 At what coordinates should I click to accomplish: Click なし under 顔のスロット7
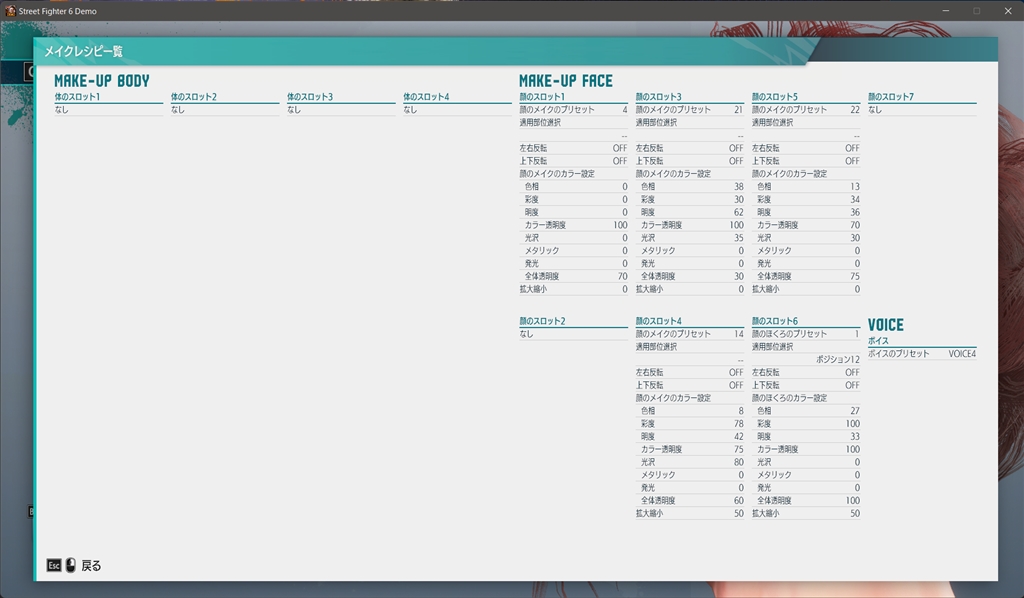875,110
